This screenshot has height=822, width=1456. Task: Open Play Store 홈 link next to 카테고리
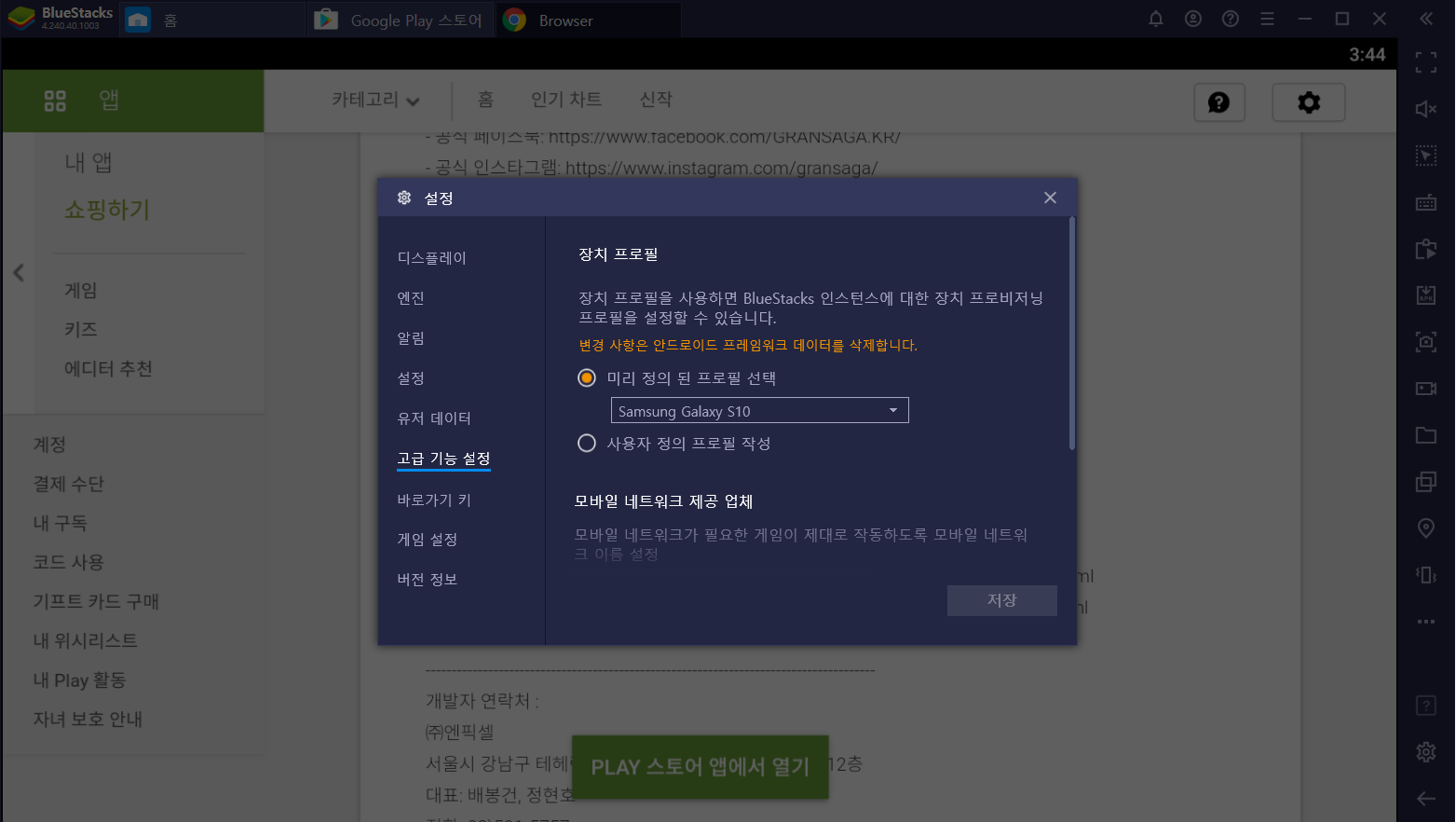(x=485, y=99)
